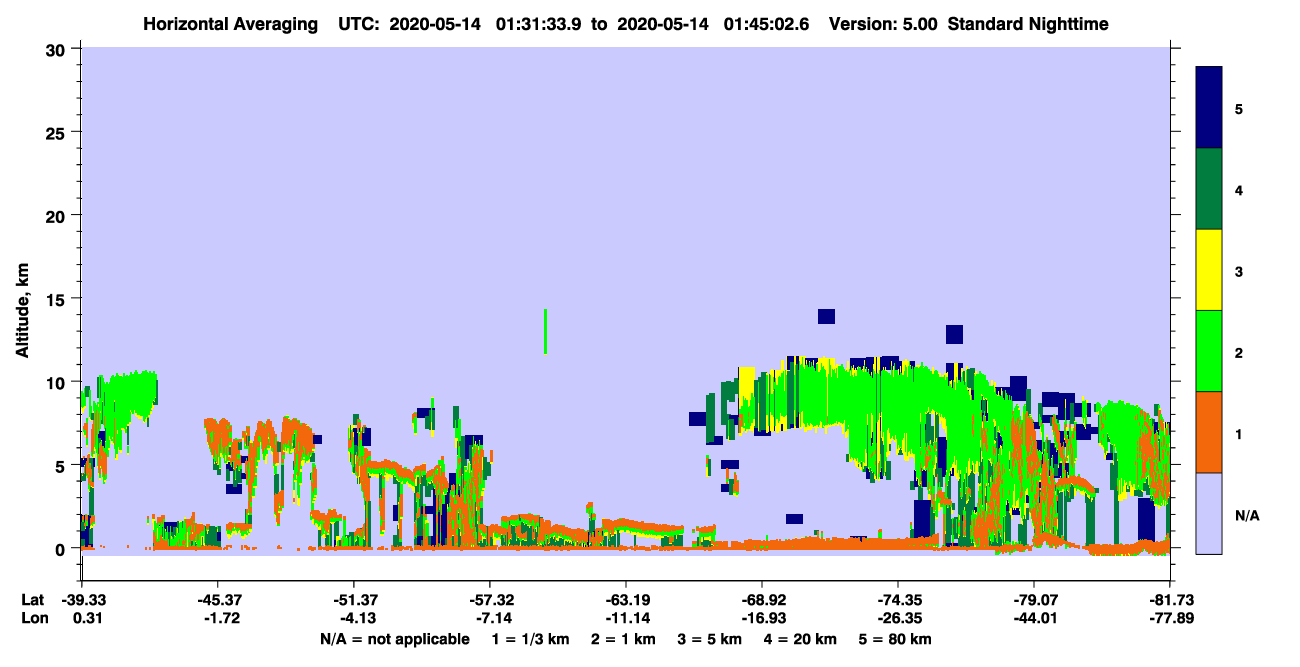Click latitude value -39.33
1300x667 pixels.
(x=82, y=600)
